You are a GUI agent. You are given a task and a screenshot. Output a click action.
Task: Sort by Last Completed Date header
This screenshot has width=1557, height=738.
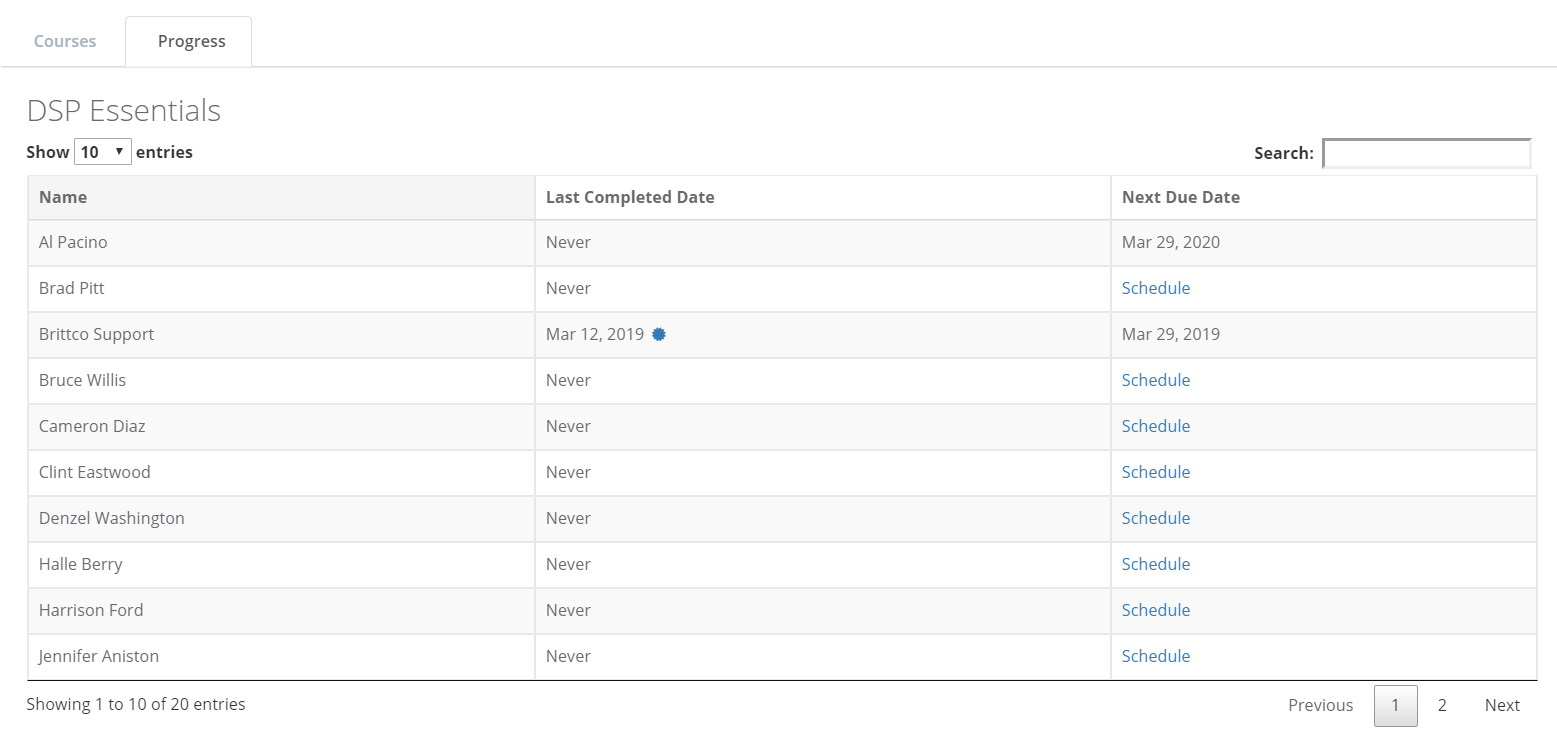click(x=630, y=197)
